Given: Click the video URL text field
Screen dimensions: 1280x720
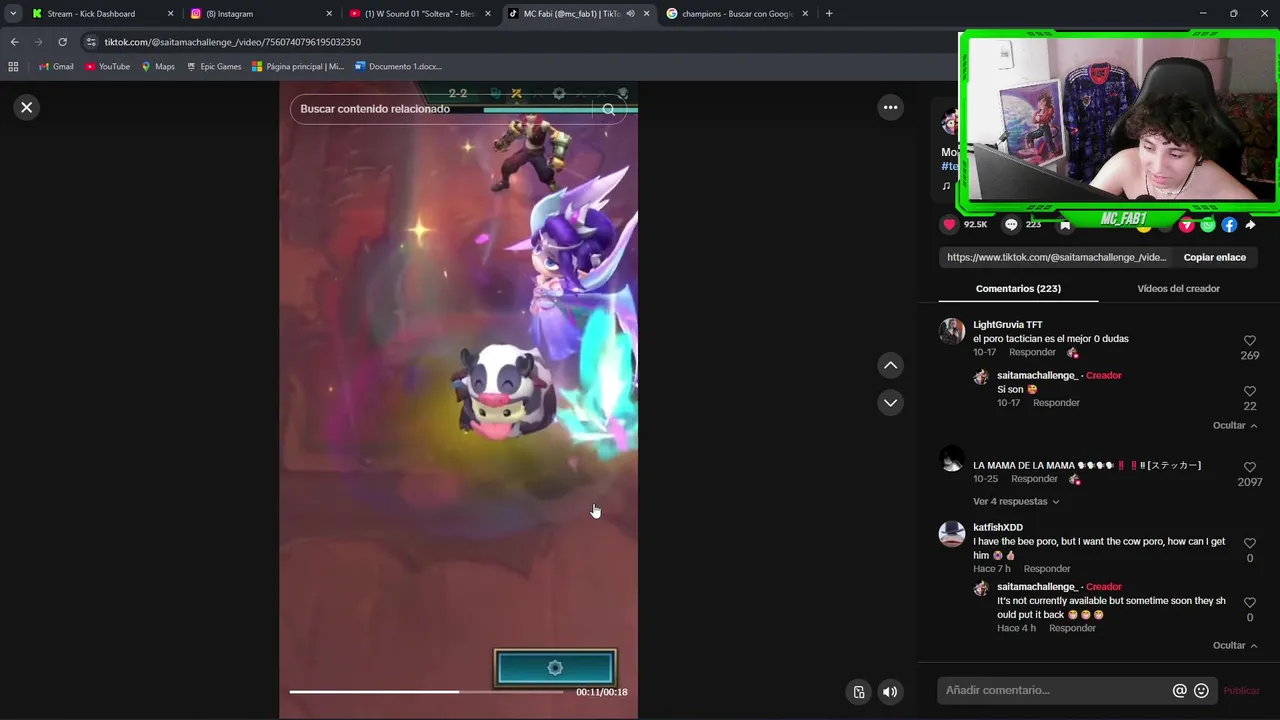Looking at the screenshot, I should pos(1056,257).
